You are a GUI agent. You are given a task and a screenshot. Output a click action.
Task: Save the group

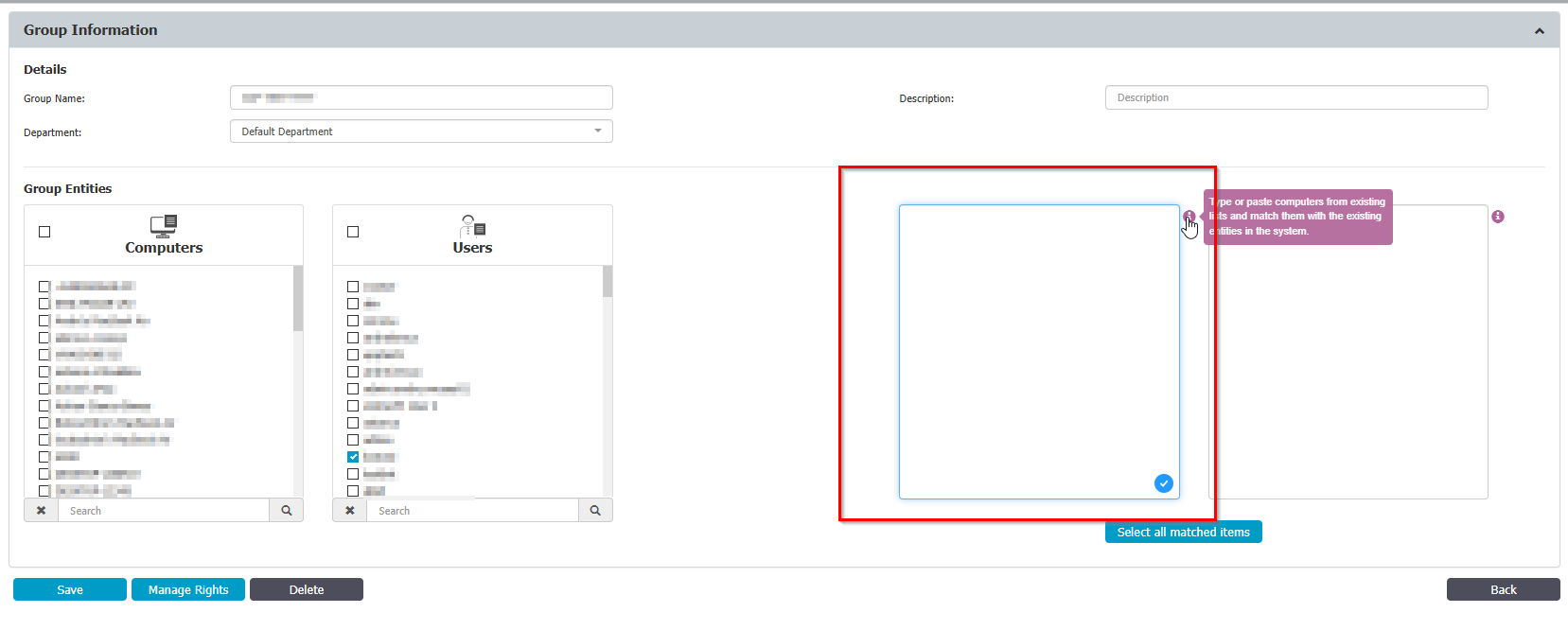coord(70,589)
